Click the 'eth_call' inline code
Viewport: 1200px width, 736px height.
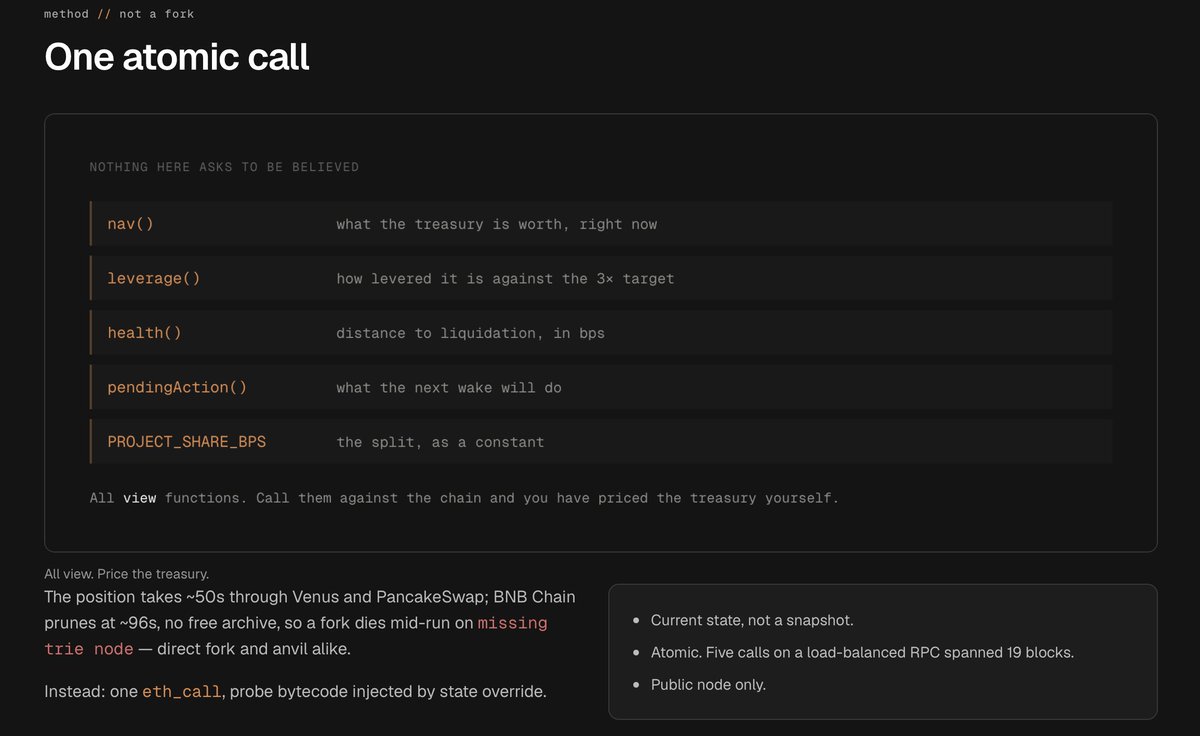181,691
